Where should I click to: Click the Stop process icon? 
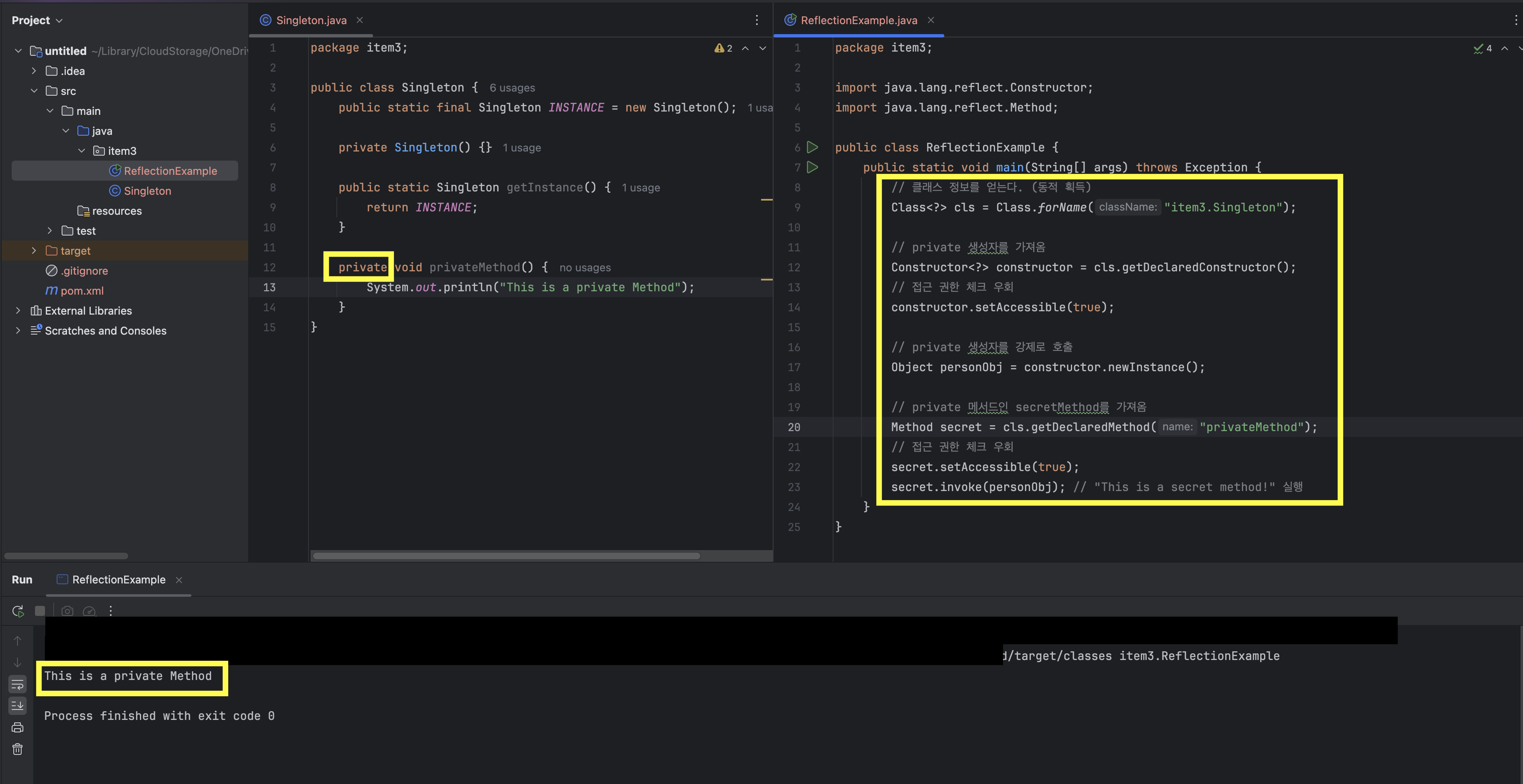pyautogui.click(x=40, y=611)
